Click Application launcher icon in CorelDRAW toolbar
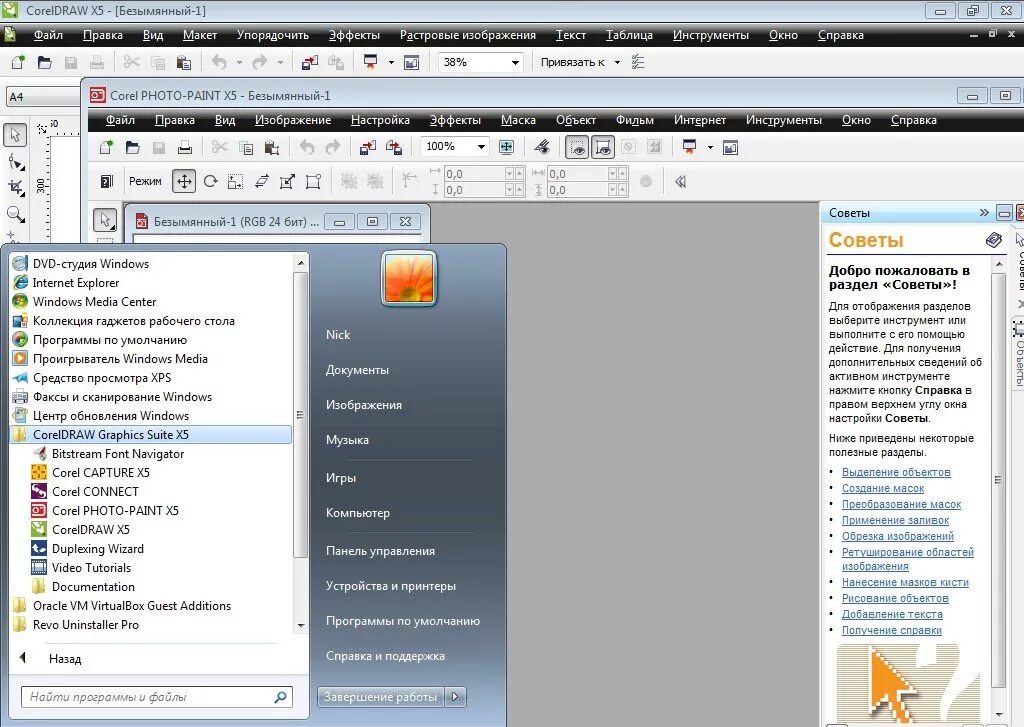The image size is (1024, 727). point(370,63)
